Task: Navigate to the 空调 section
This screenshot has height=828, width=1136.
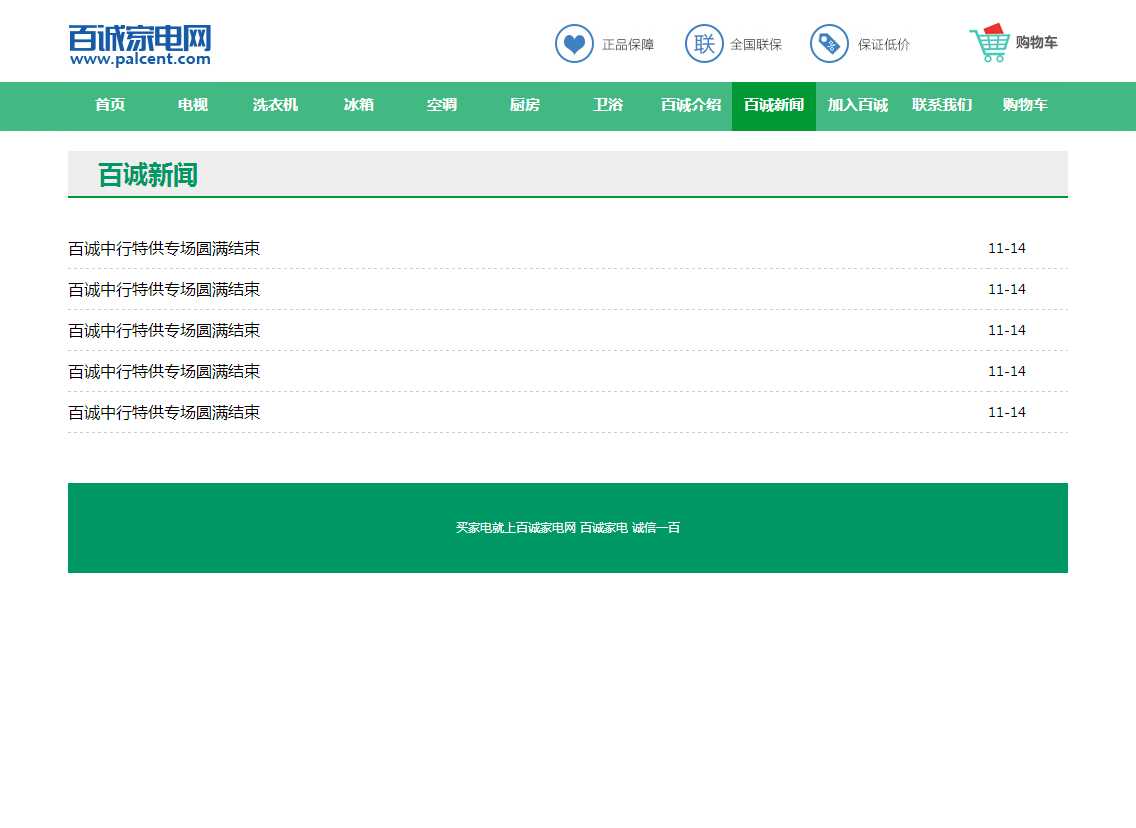Action: pos(441,105)
